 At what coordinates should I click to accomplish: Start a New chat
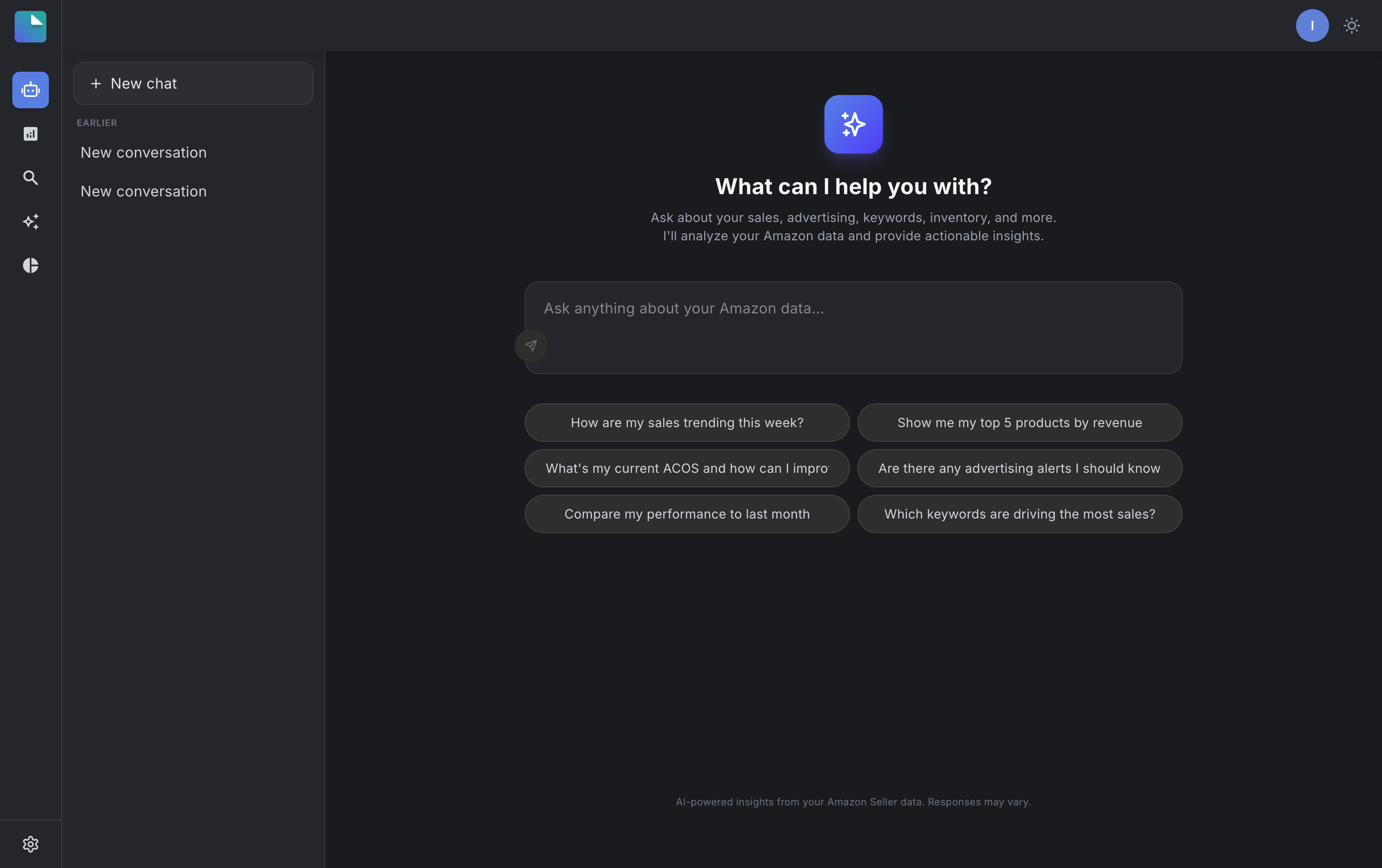(193, 84)
